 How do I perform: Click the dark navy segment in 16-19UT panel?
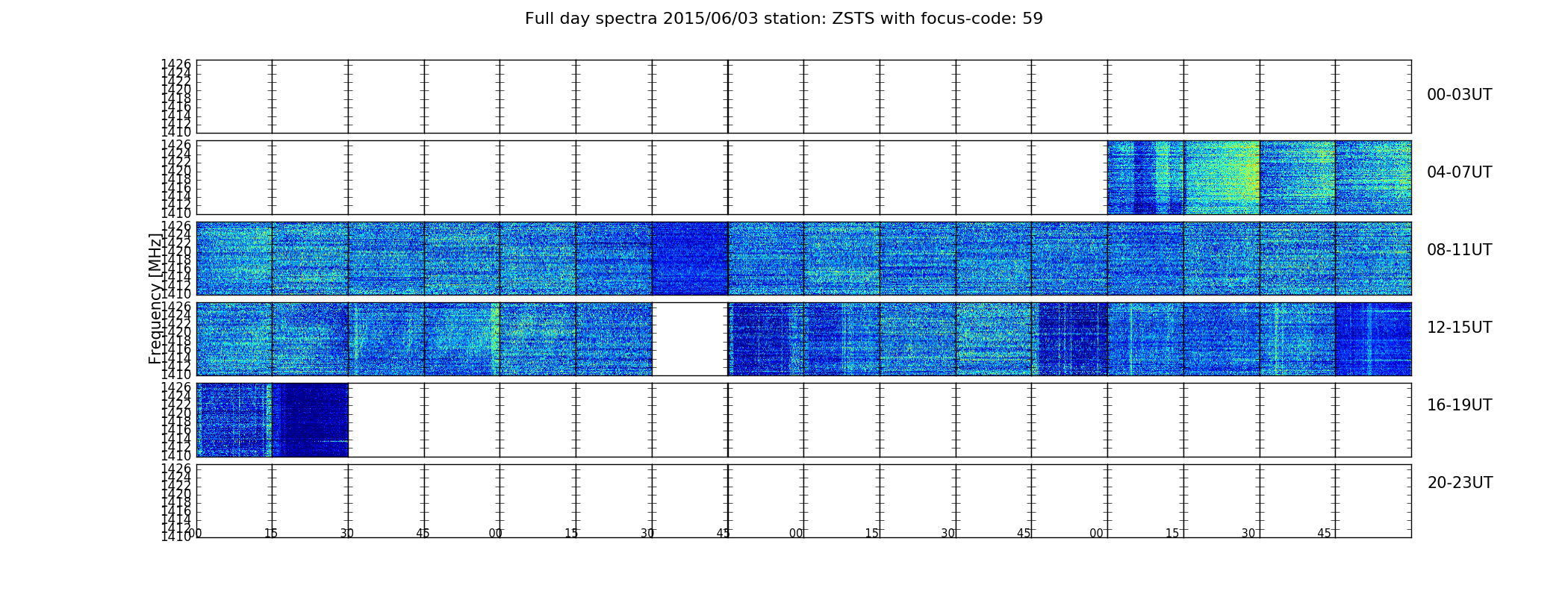tap(311, 420)
